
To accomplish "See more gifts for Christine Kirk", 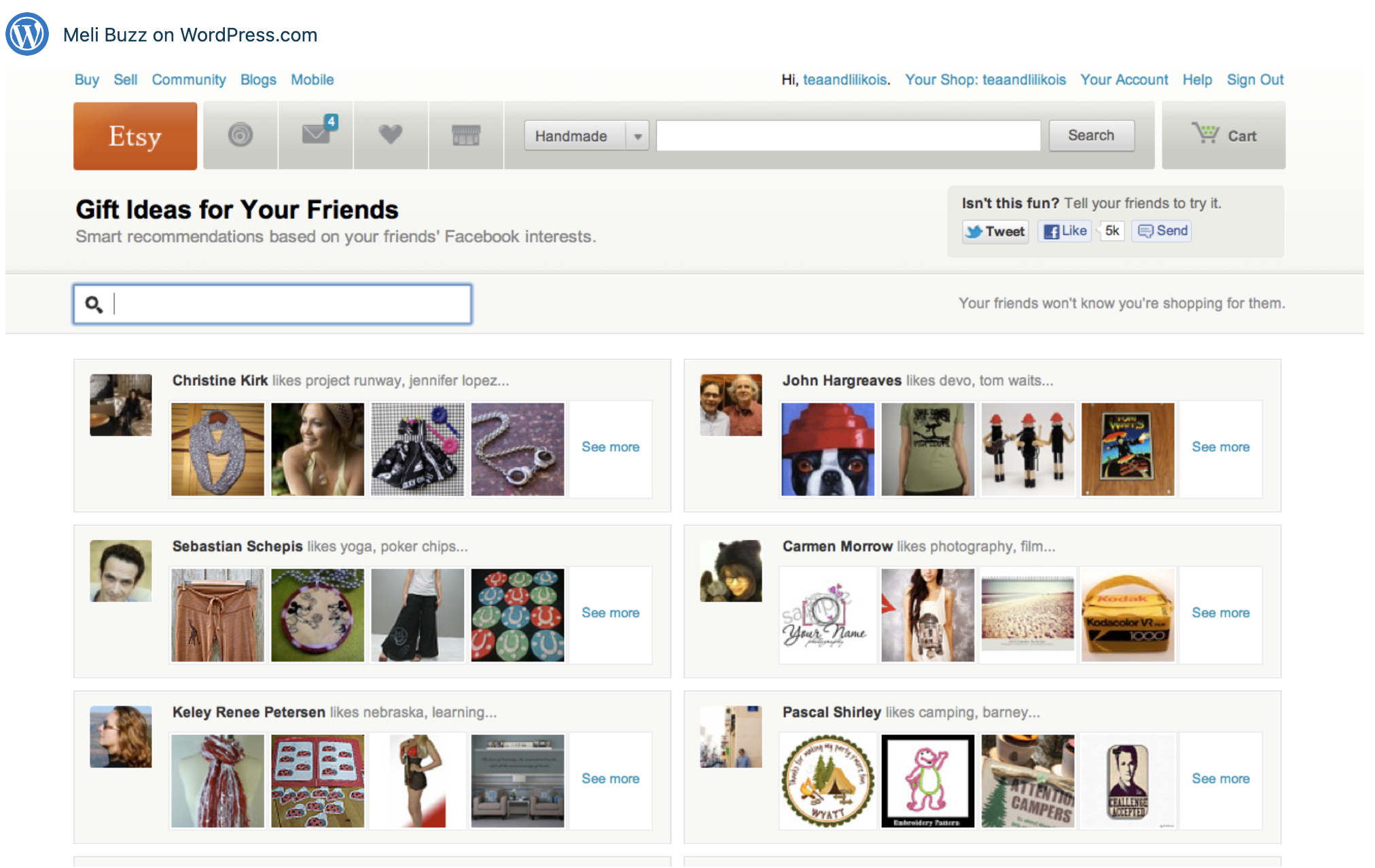I will 610,447.
